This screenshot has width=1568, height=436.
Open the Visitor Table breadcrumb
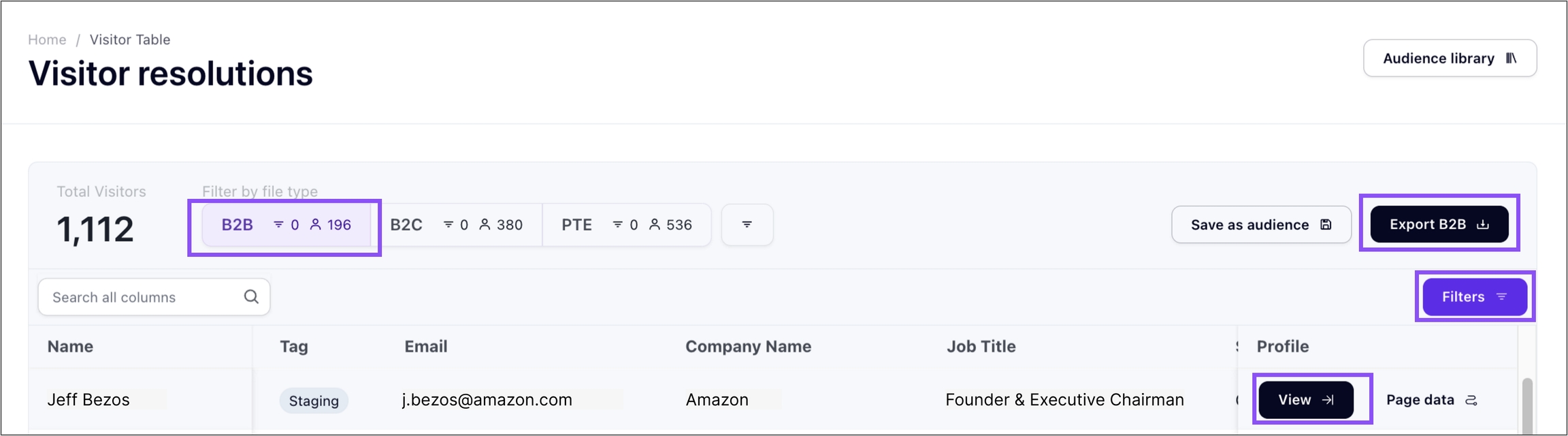[130, 40]
